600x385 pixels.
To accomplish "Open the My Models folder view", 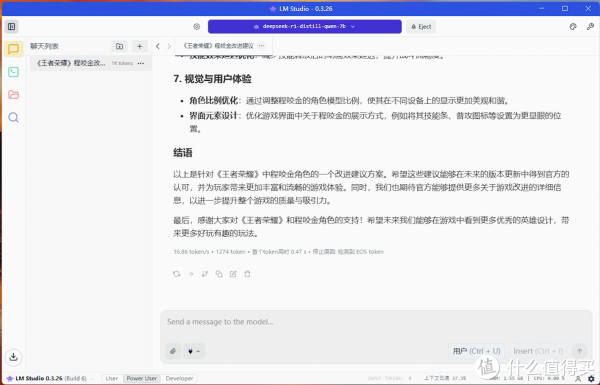I will (13, 95).
